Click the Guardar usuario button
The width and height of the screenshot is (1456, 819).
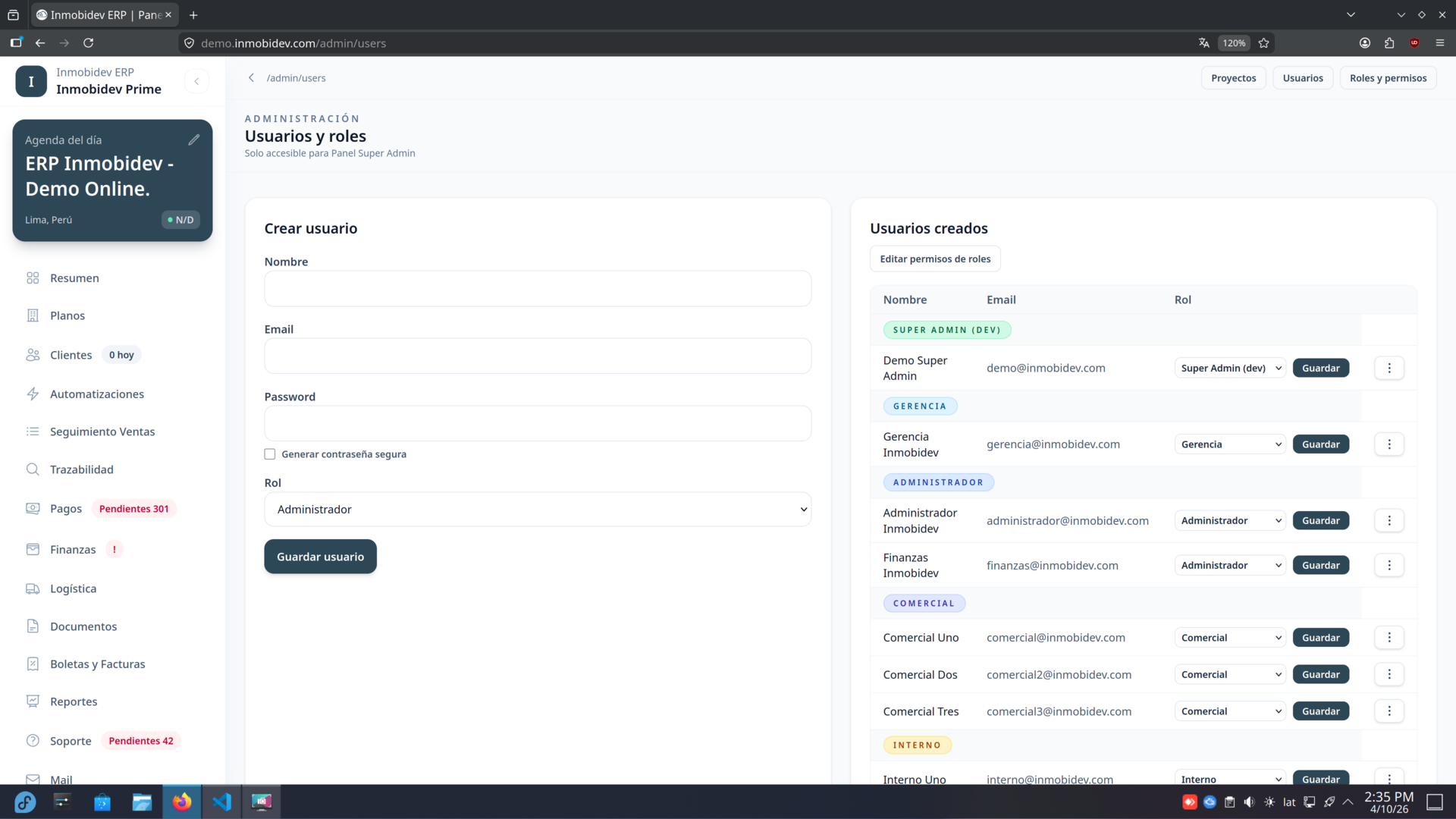coord(320,556)
